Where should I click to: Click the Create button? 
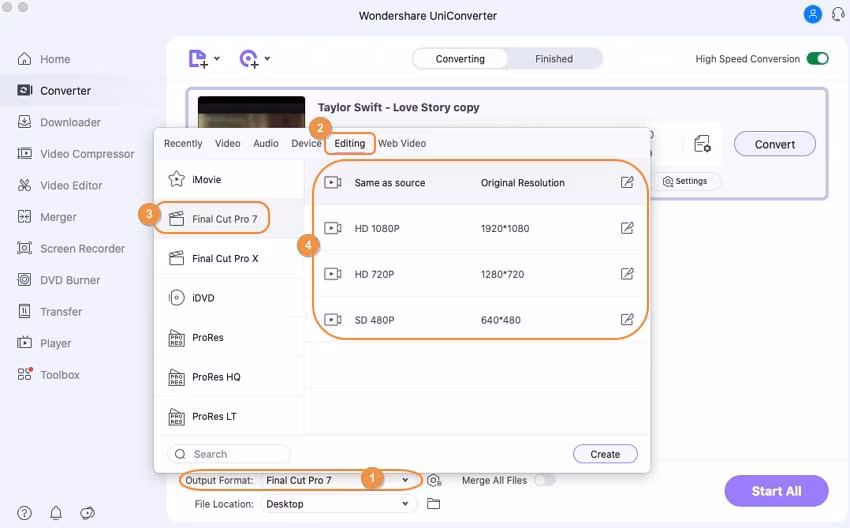(605, 454)
